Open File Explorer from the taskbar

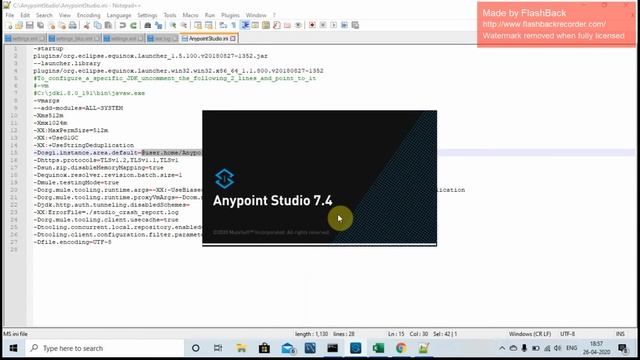click(241, 348)
